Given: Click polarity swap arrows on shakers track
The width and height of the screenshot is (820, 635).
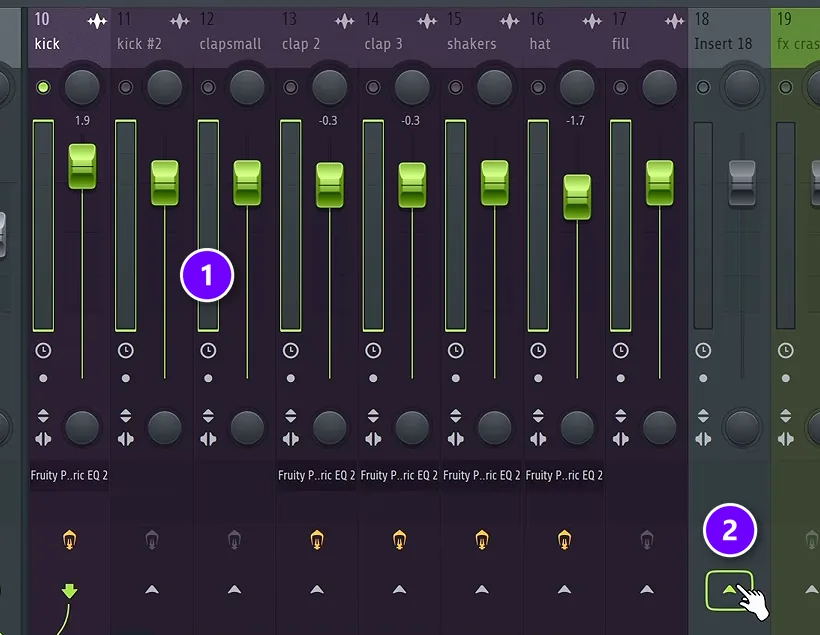Looking at the screenshot, I should coord(455,416).
